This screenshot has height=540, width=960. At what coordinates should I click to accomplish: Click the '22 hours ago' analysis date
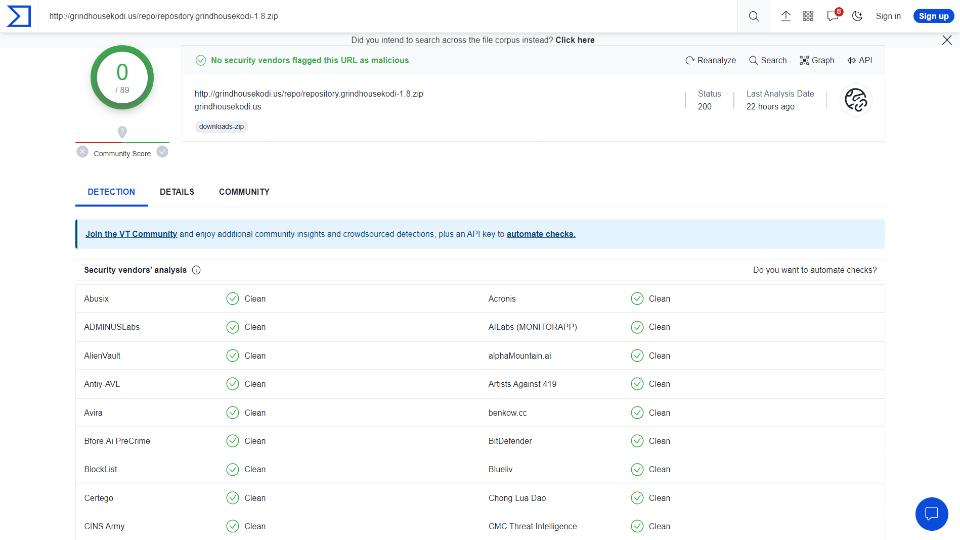pos(770,107)
